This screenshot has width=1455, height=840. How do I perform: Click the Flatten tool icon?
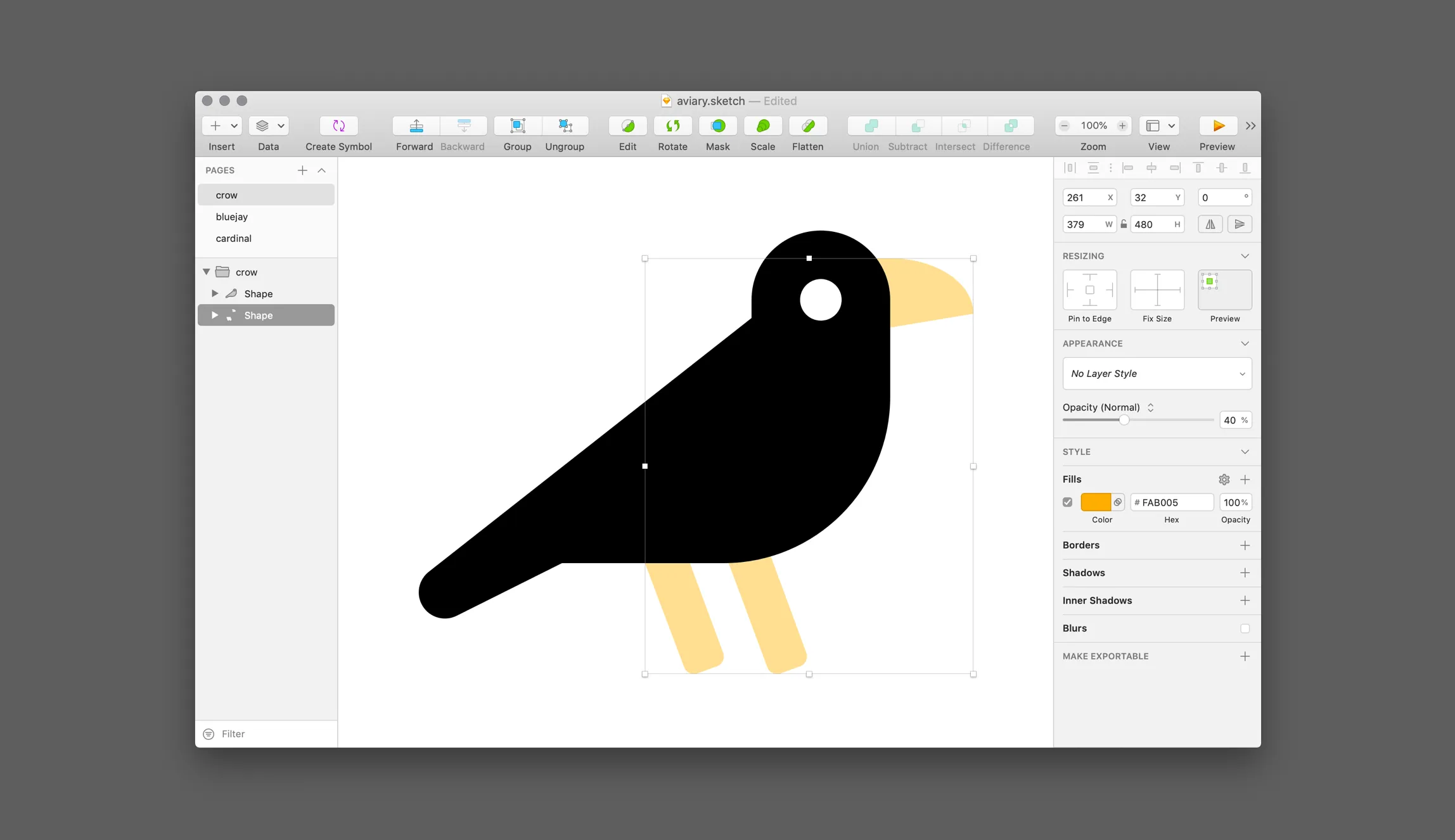tap(808, 125)
